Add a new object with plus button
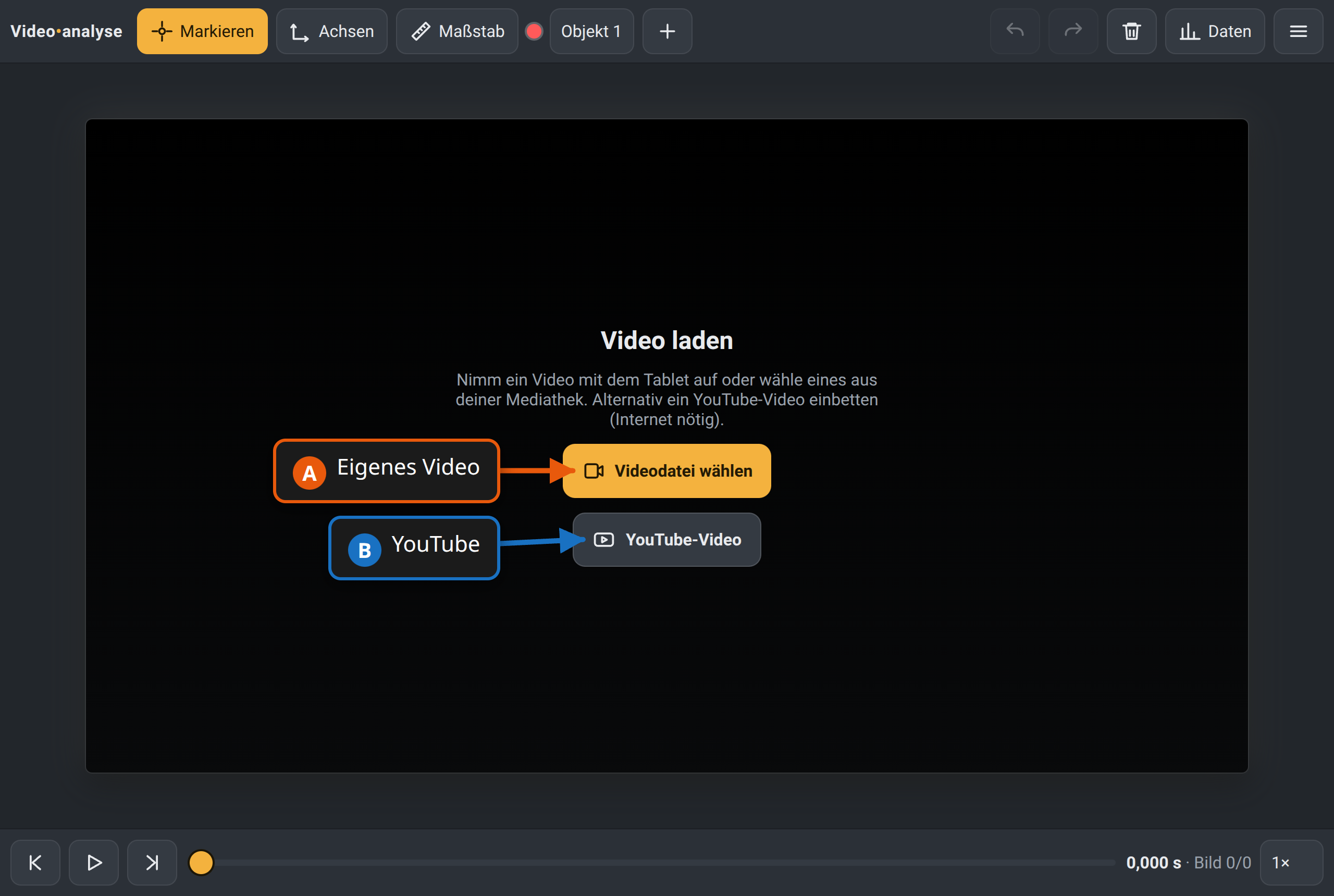This screenshot has width=1334, height=896. [x=667, y=31]
